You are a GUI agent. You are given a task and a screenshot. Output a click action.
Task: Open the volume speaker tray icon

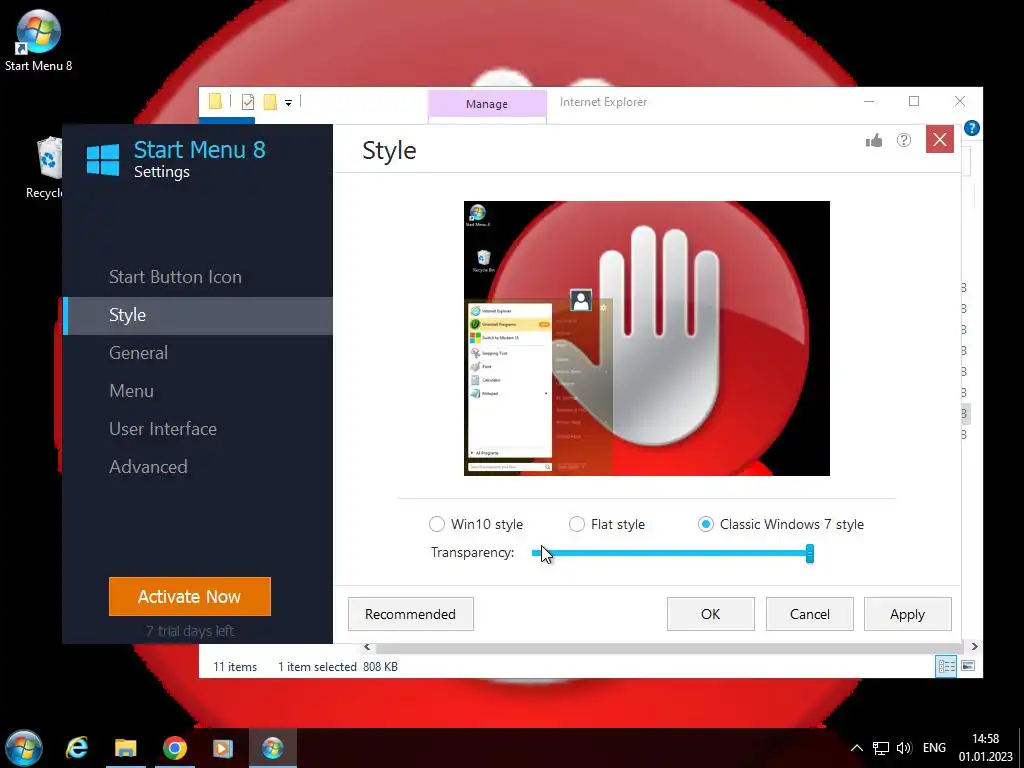(x=904, y=748)
